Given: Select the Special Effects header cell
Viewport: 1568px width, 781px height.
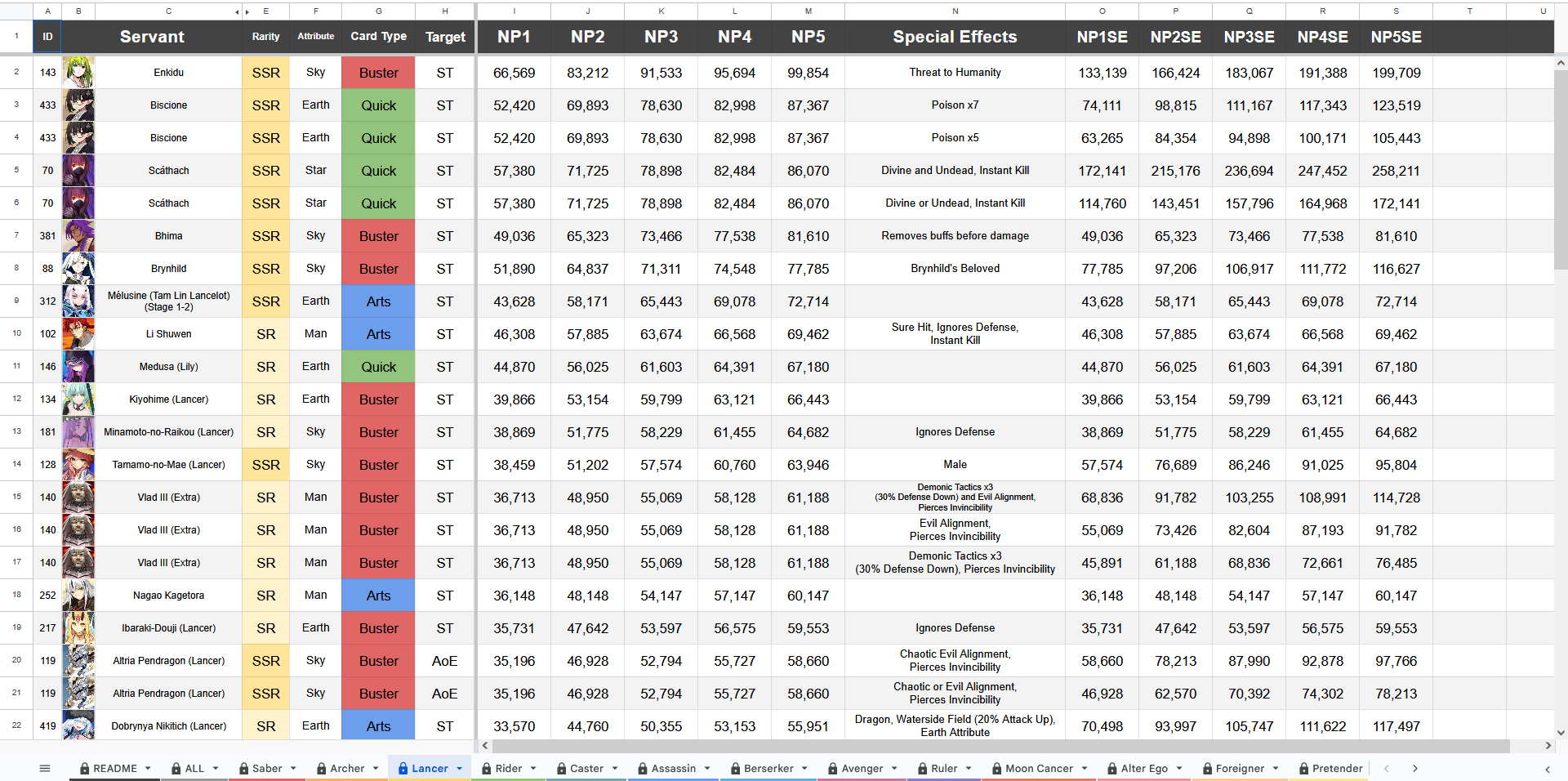Looking at the screenshot, I should pyautogui.click(x=955, y=37).
